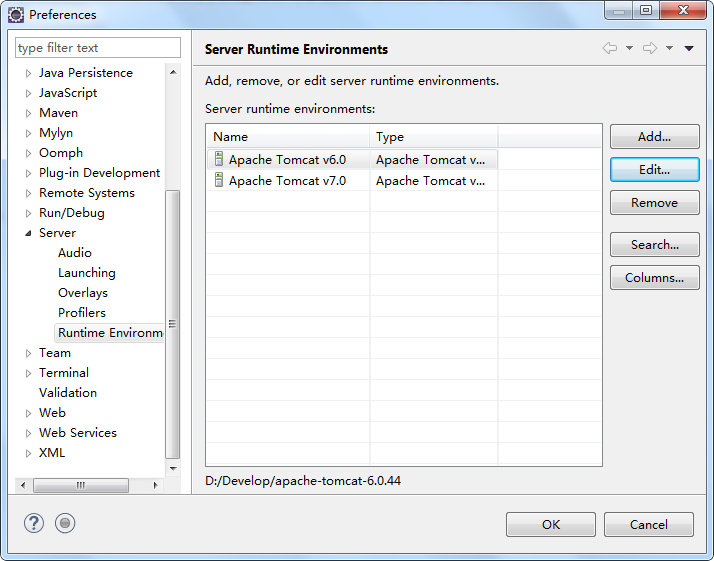The image size is (714, 561).
Task: Click the Cancel button
Action: point(648,525)
